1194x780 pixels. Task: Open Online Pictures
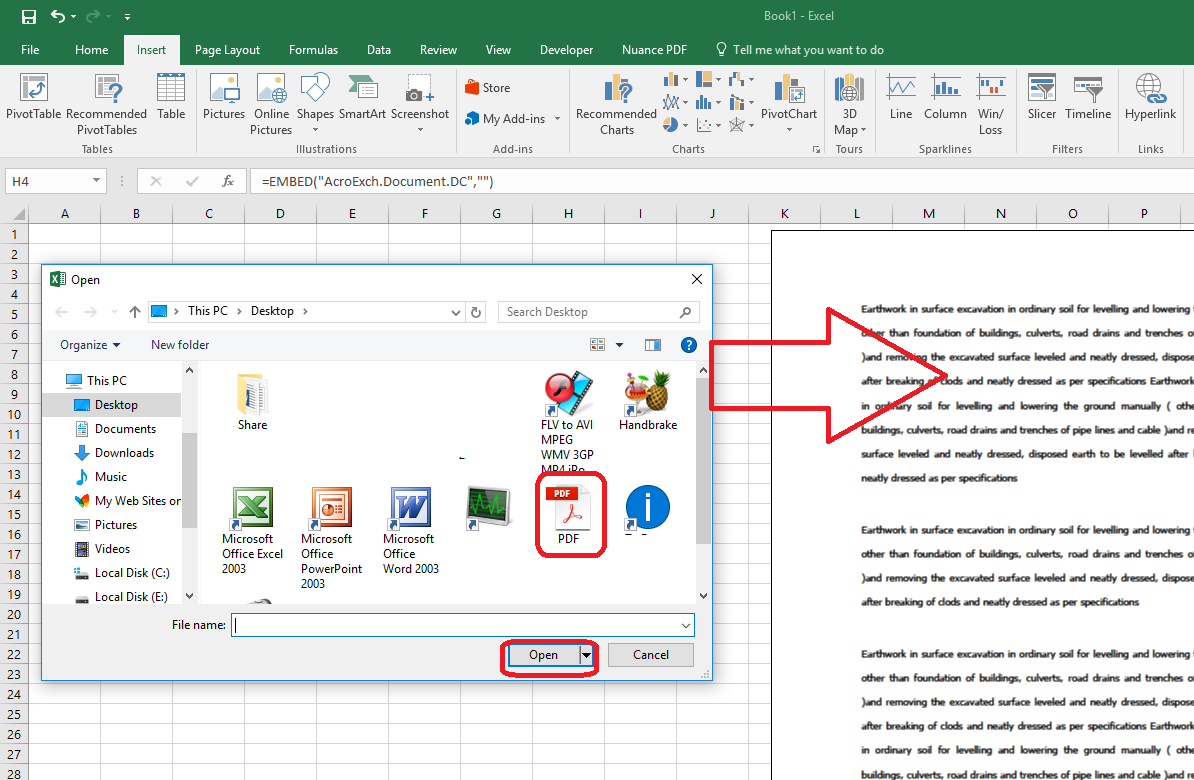point(271,104)
